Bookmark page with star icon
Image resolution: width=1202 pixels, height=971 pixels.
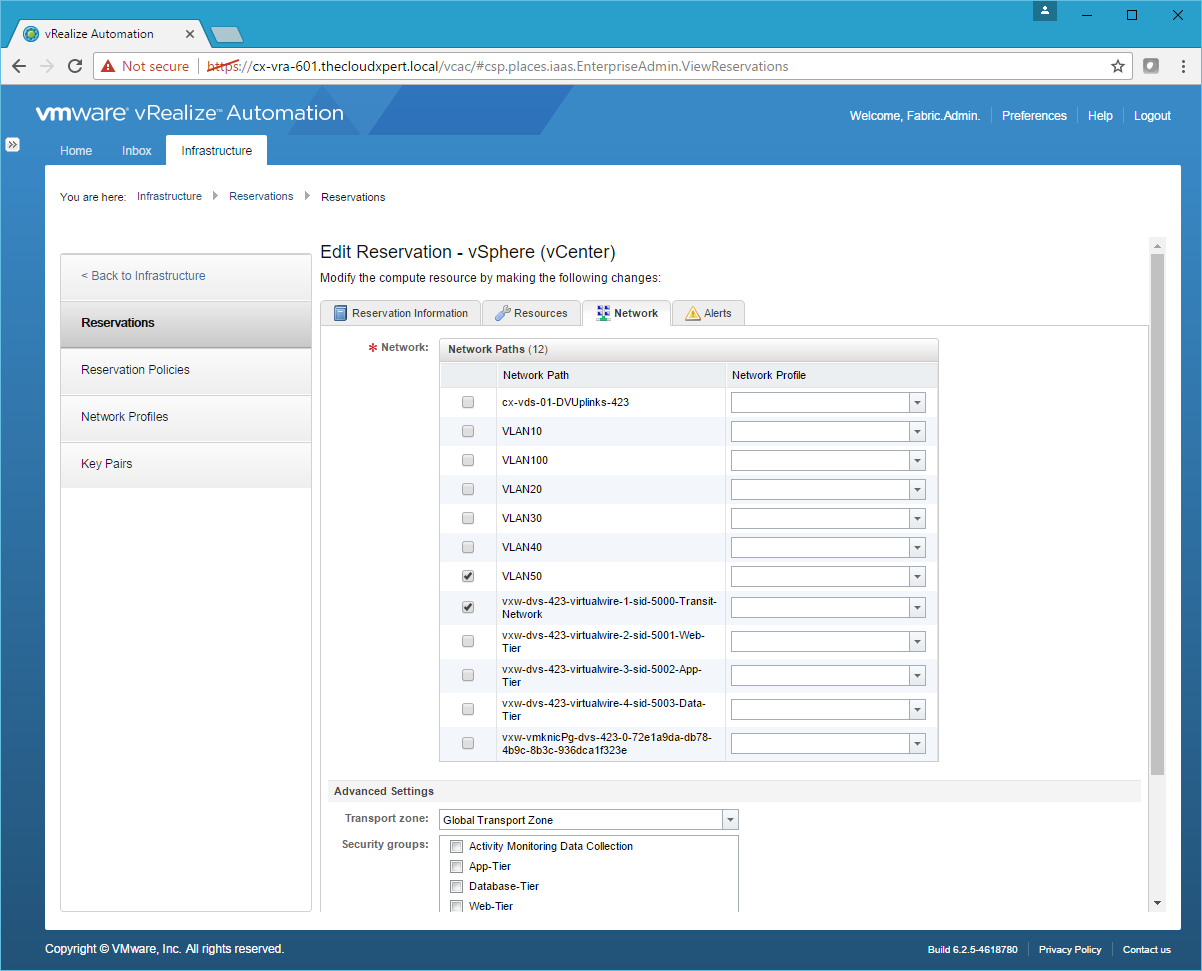pyautogui.click(x=1117, y=66)
